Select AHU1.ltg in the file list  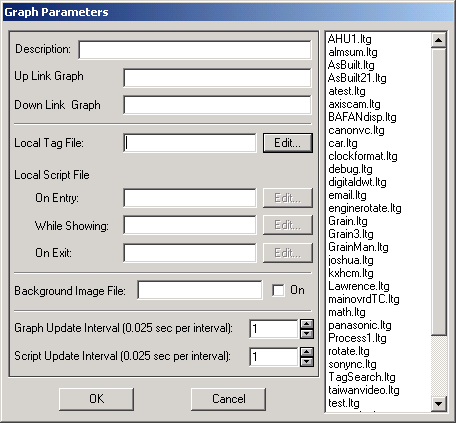[350, 39]
